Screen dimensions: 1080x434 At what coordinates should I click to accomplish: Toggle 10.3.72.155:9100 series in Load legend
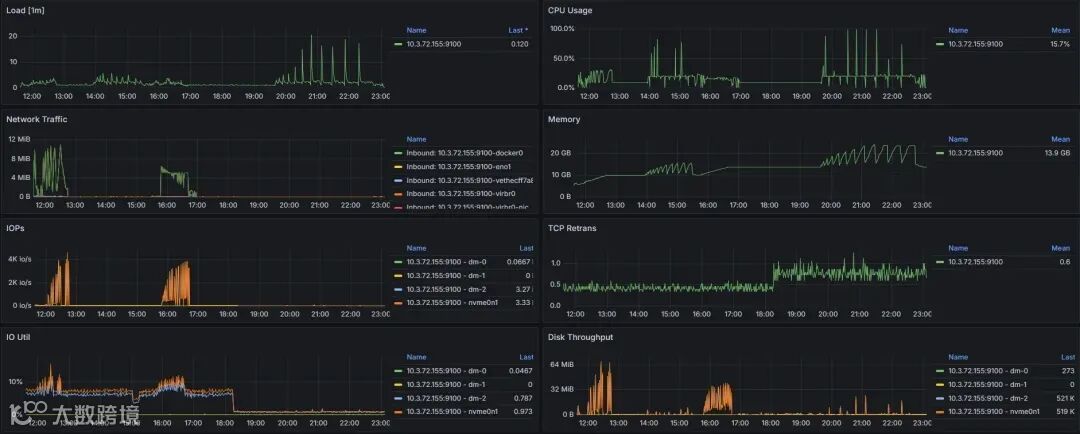click(x=433, y=43)
